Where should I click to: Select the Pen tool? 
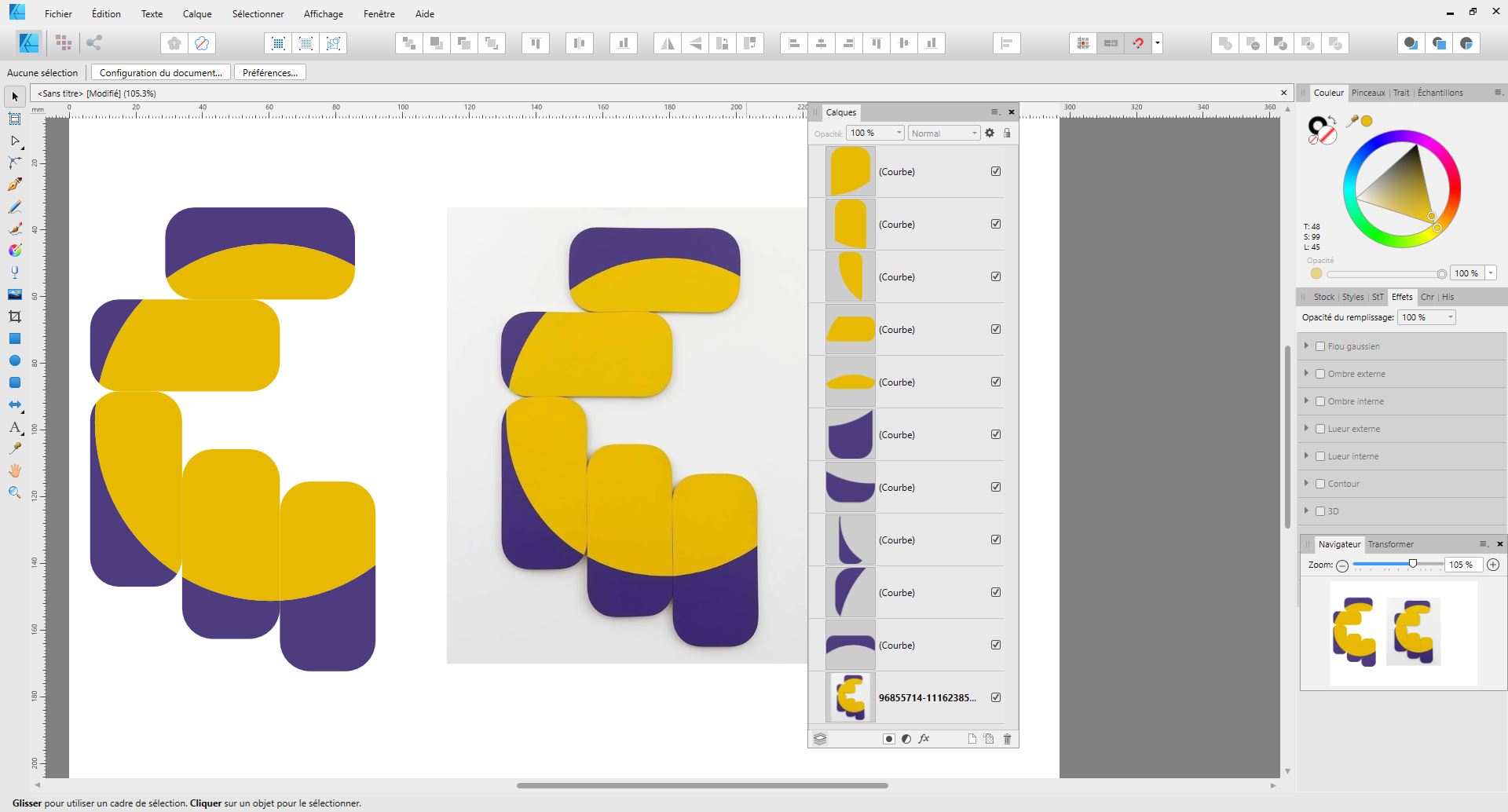[15, 185]
